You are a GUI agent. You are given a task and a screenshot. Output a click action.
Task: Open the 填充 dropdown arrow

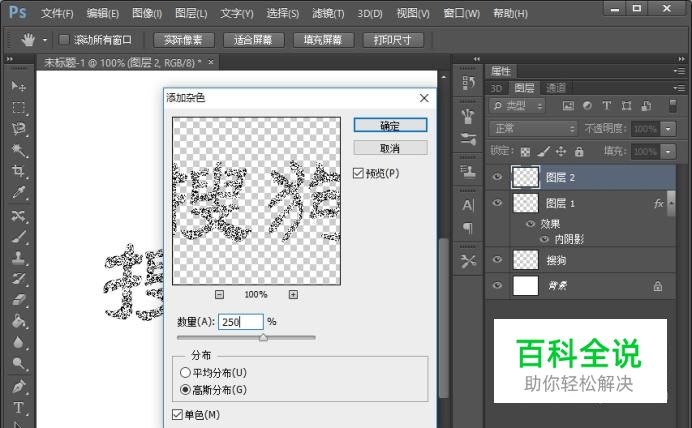[x=668, y=152]
